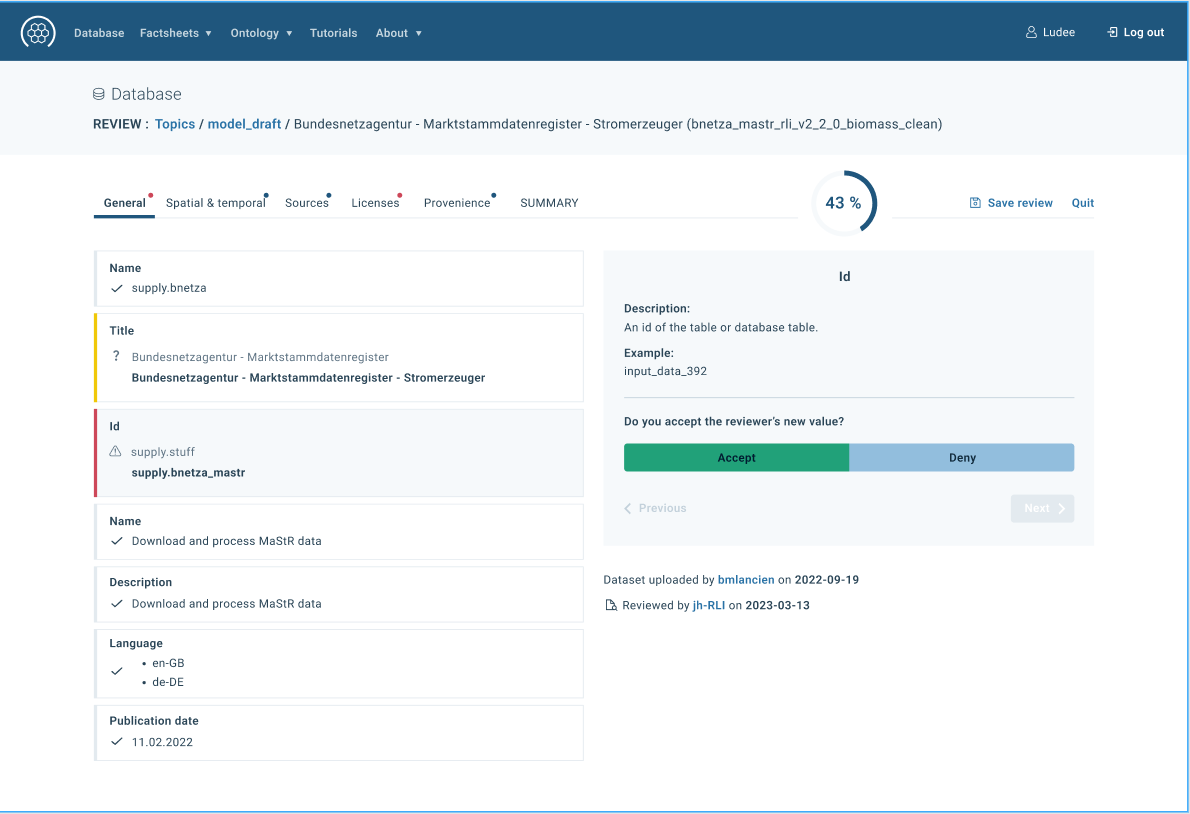Viewport: 1190px width, 814px height.
Task: Click the warning icon beside supply.stuff
Action: (x=116, y=451)
